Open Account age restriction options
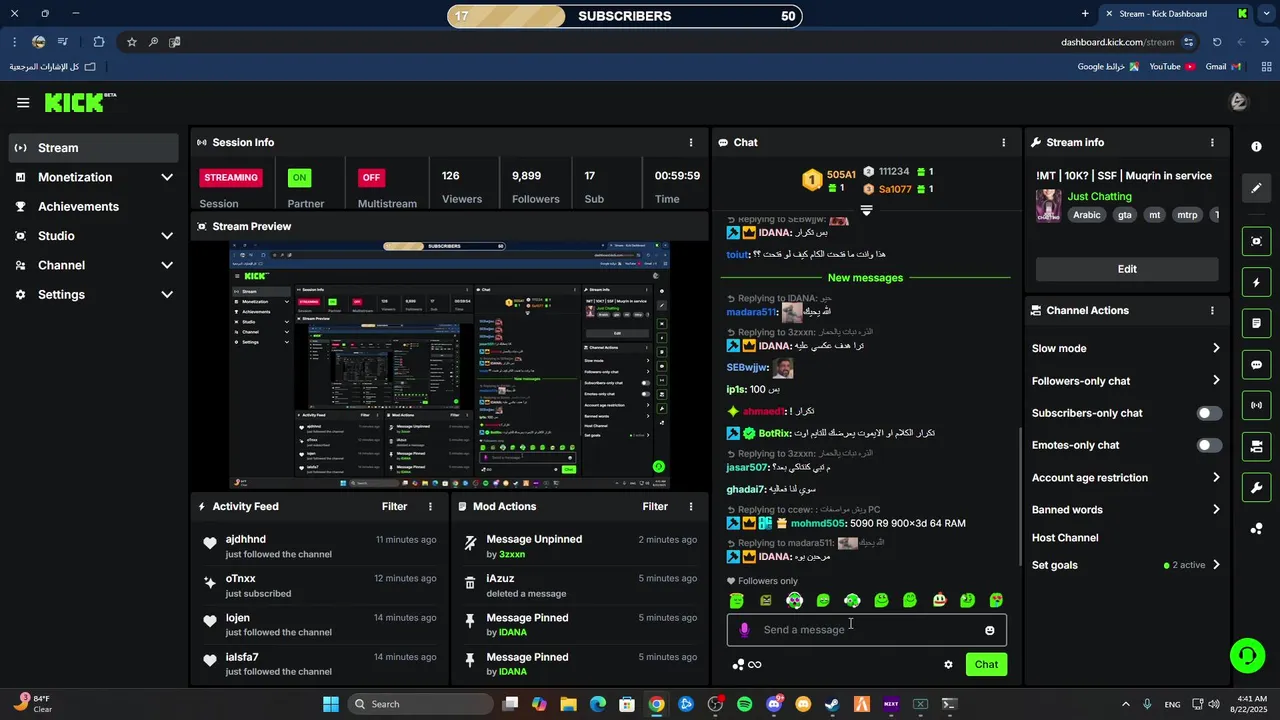 tap(1127, 477)
